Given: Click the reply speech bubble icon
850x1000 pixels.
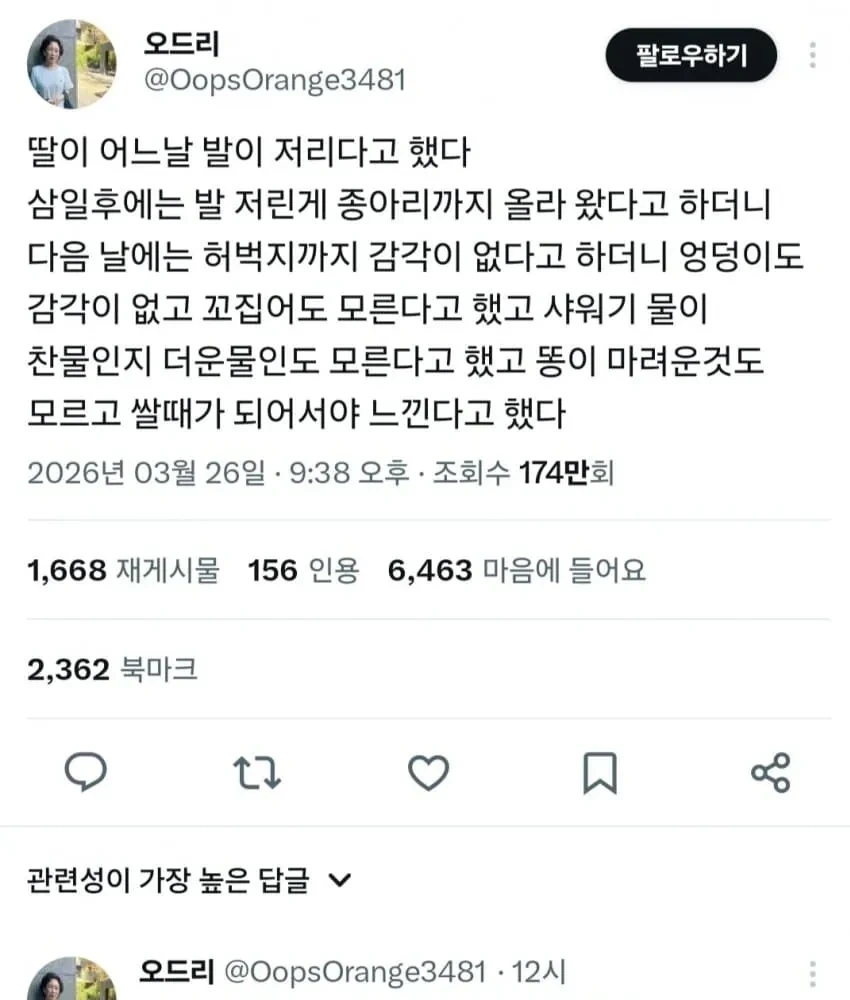Looking at the screenshot, I should 86,772.
